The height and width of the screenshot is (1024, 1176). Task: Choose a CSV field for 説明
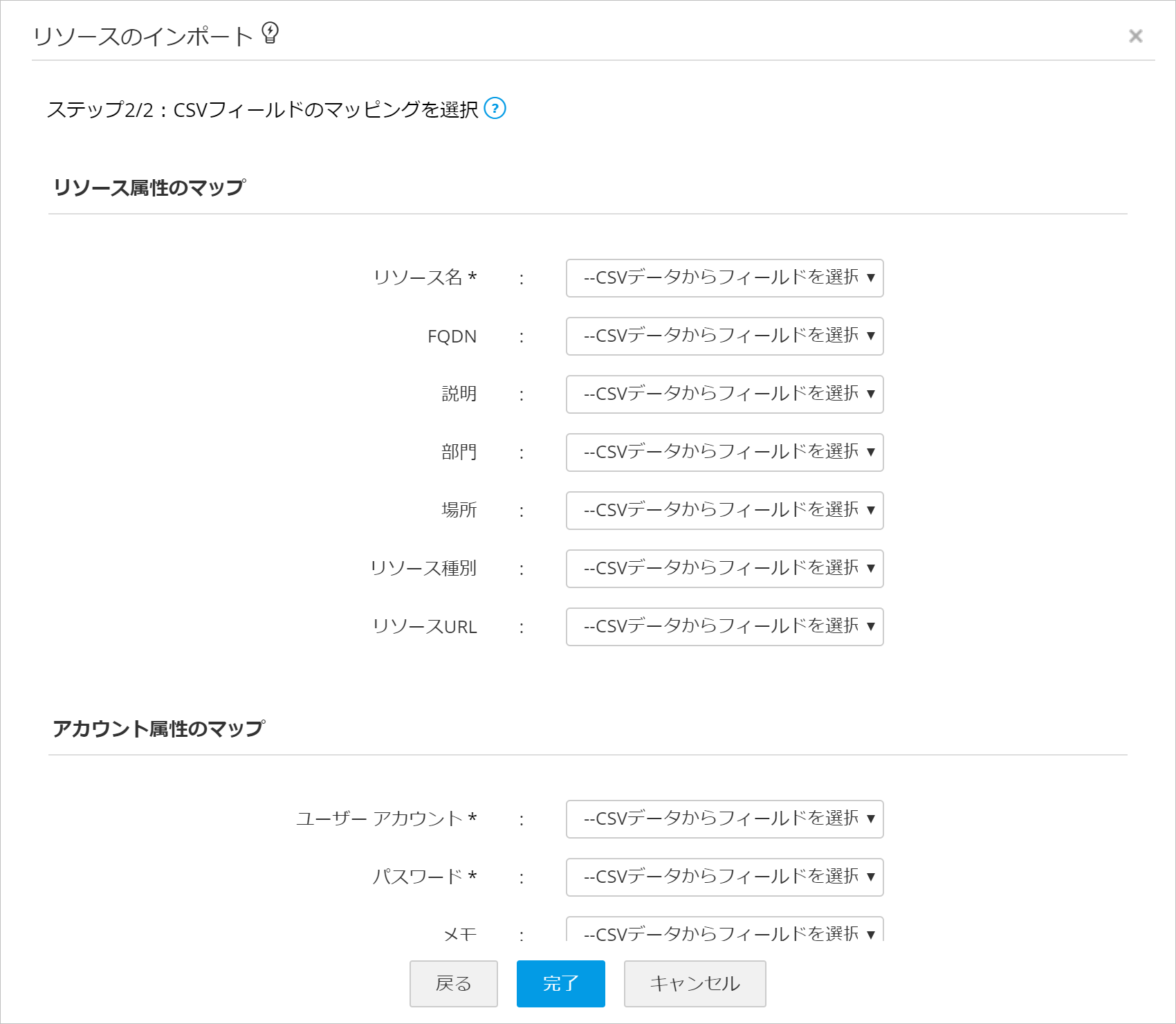click(724, 394)
